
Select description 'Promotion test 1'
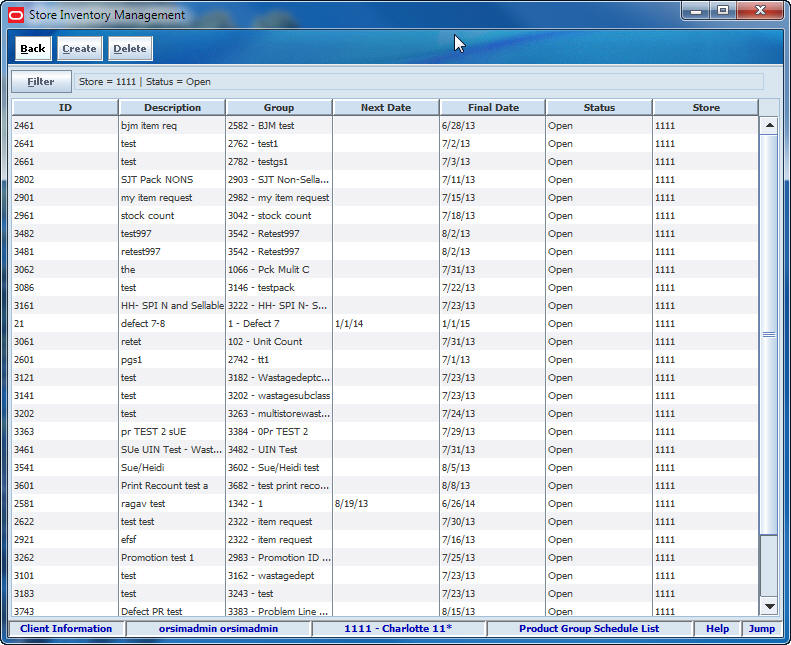tap(157, 558)
